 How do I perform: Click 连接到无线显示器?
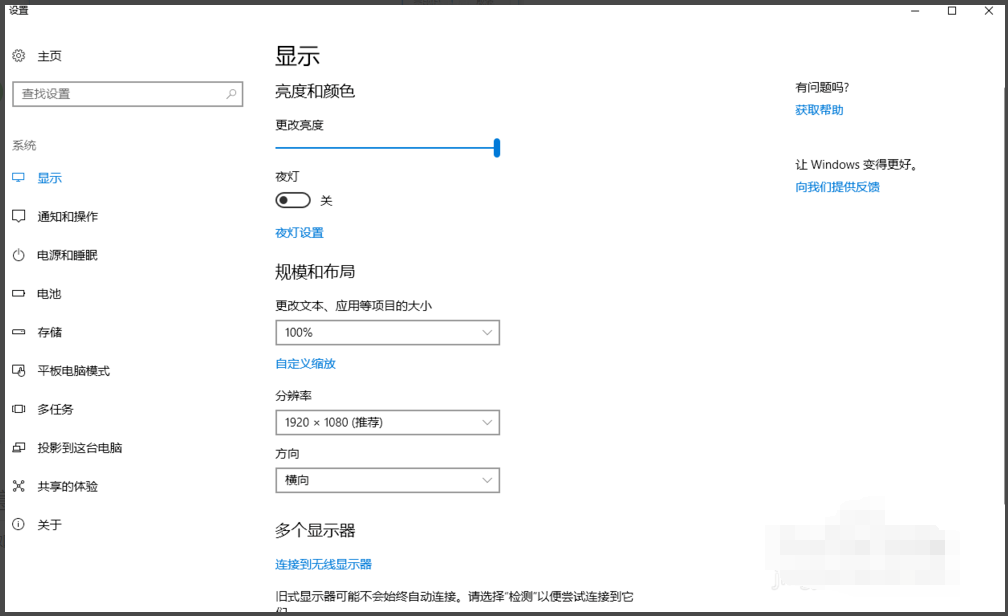click(x=323, y=563)
